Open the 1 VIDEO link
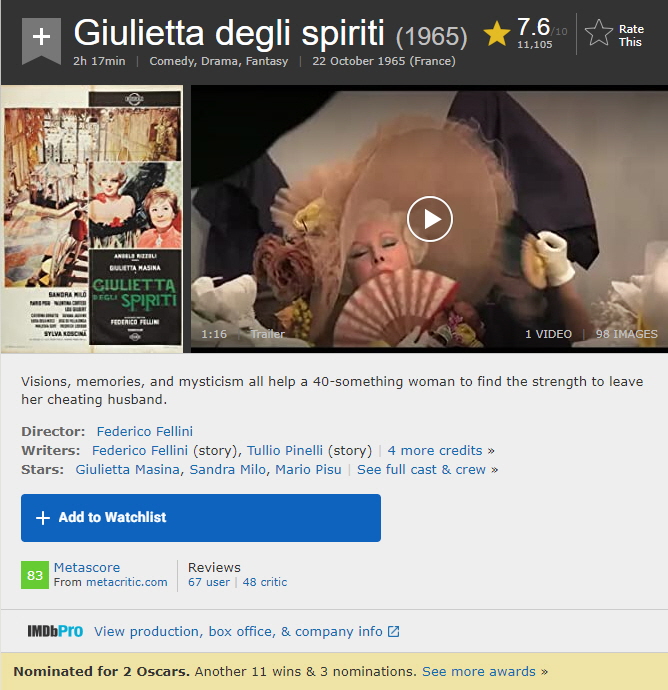668x690 pixels. 548,334
